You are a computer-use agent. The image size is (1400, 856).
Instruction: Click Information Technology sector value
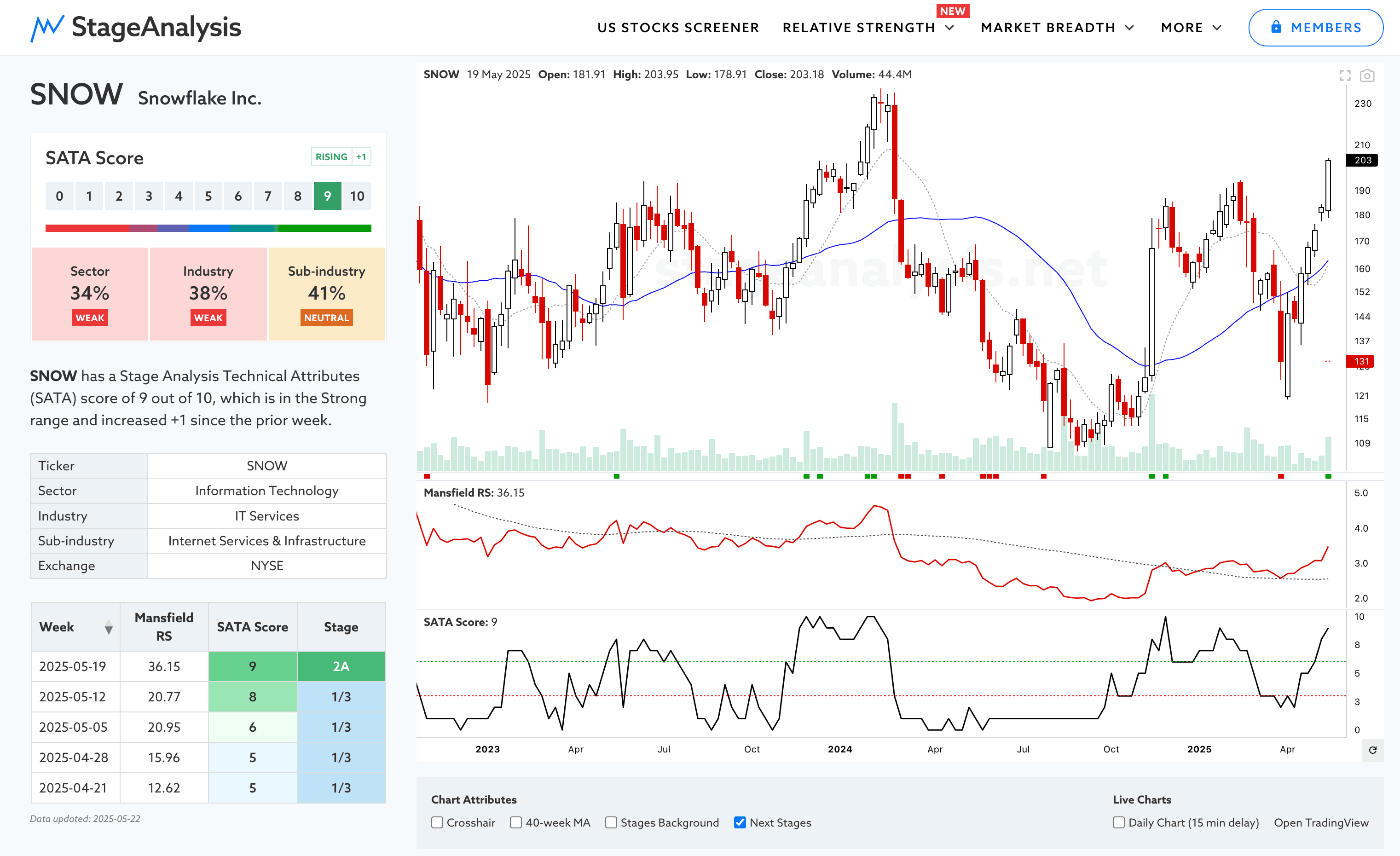point(267,491)
